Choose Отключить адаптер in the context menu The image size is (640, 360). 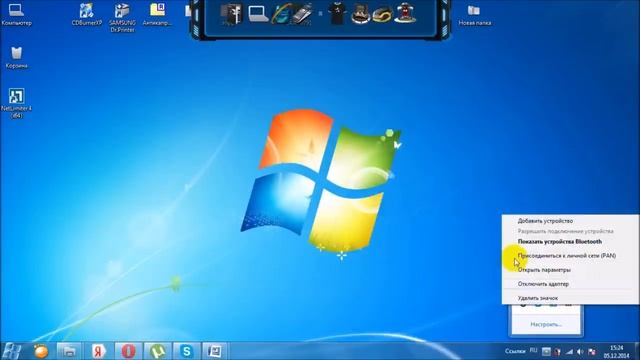[543, 284]
